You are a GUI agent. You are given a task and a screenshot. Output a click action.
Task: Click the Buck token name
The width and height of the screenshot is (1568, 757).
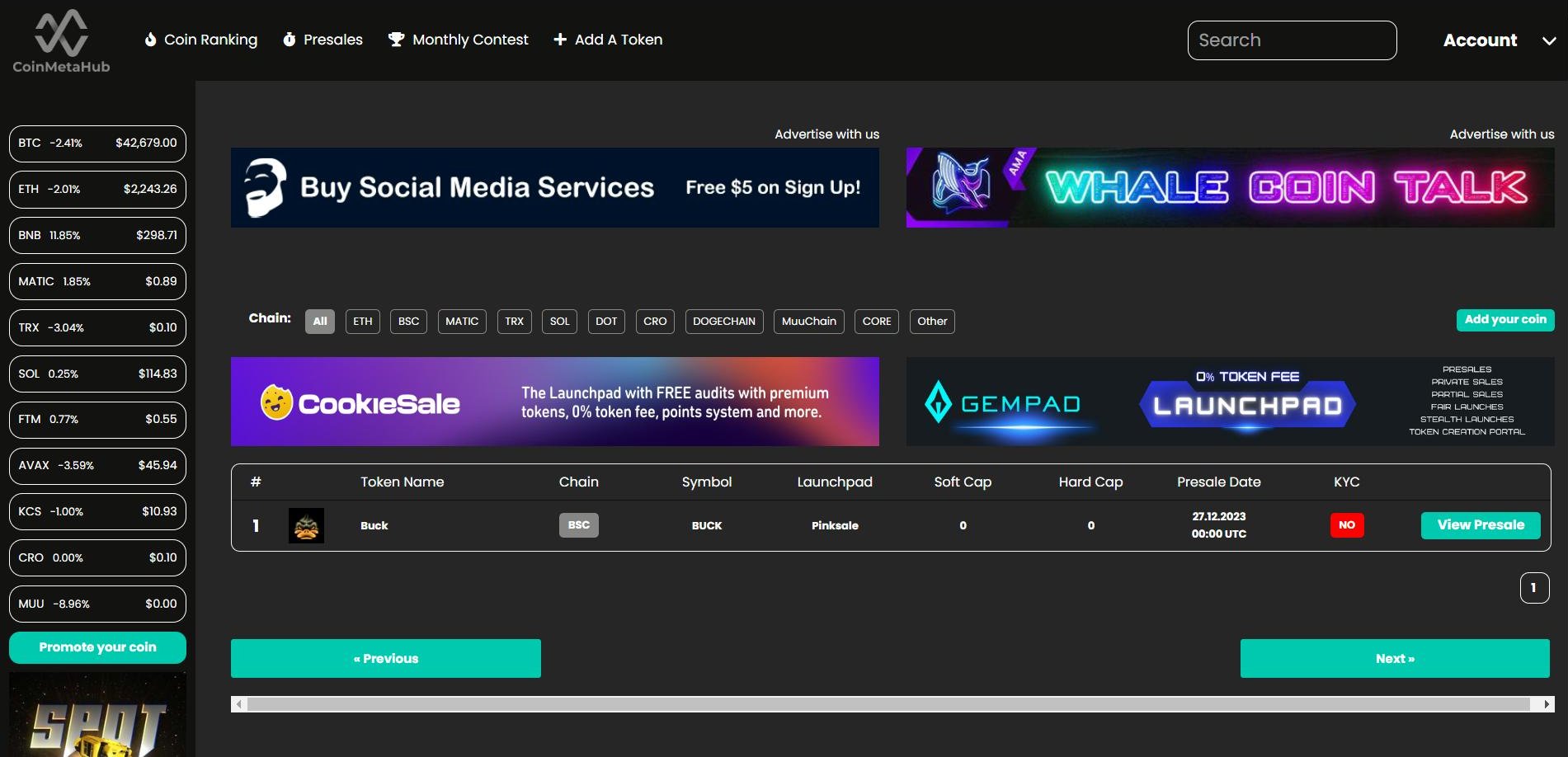[374, 526]
